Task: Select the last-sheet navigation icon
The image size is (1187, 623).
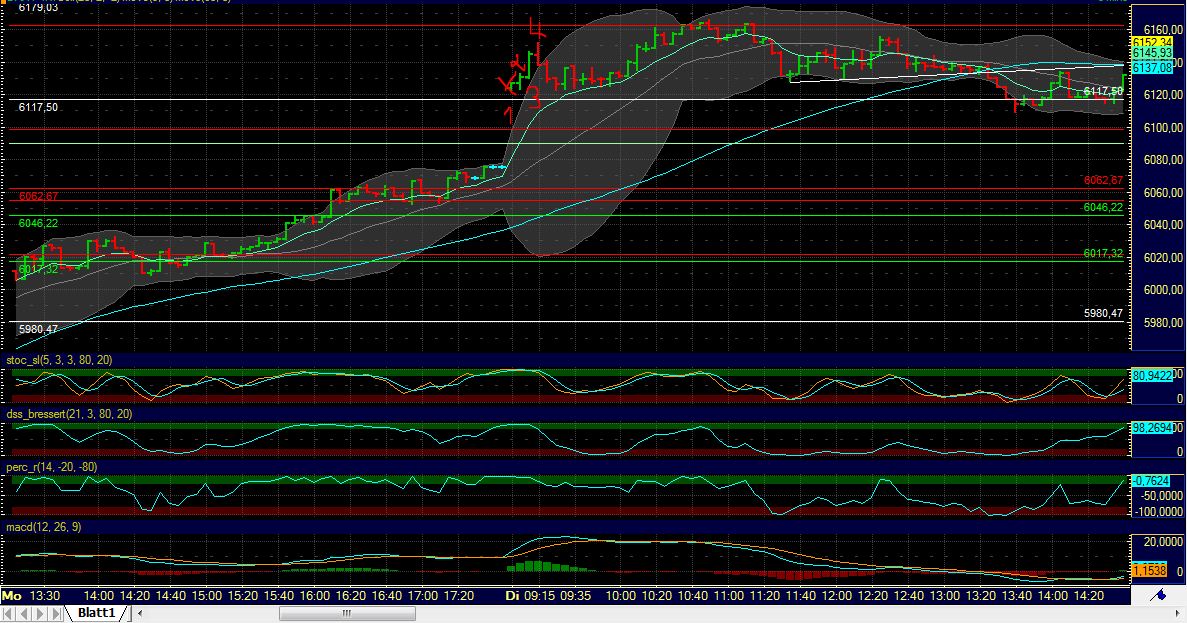Action: click(x=56, y=612)
